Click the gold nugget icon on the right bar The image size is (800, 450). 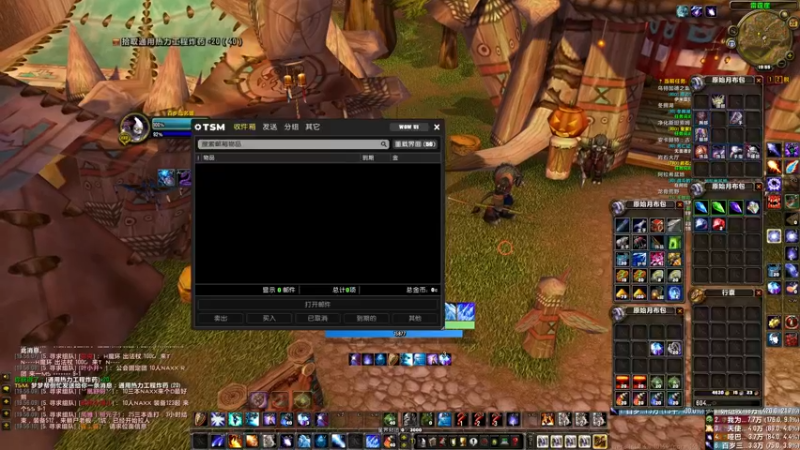[x=774, y=322]
